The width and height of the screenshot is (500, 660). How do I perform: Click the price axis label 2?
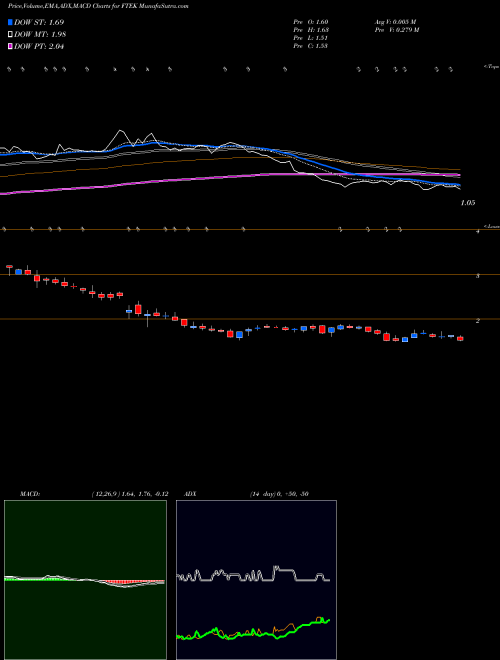478,321
